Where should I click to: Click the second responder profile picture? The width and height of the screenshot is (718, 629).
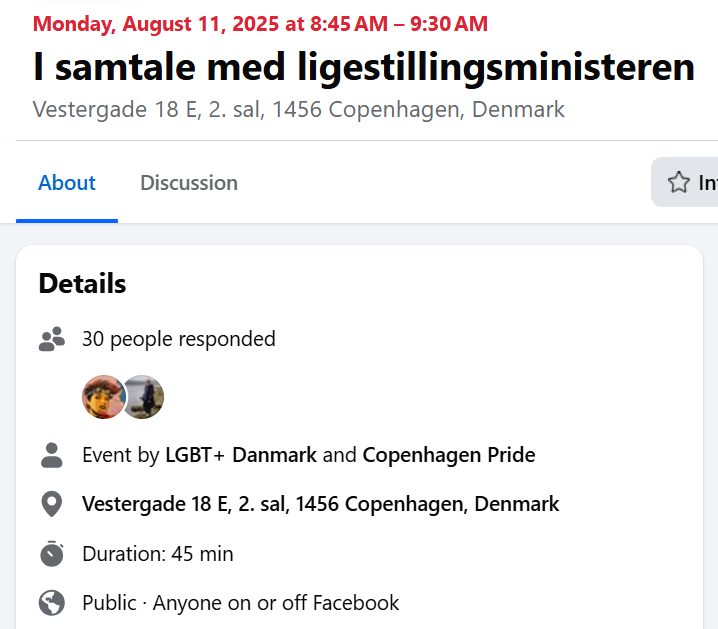pyautogui.click(x=144, y=397)
